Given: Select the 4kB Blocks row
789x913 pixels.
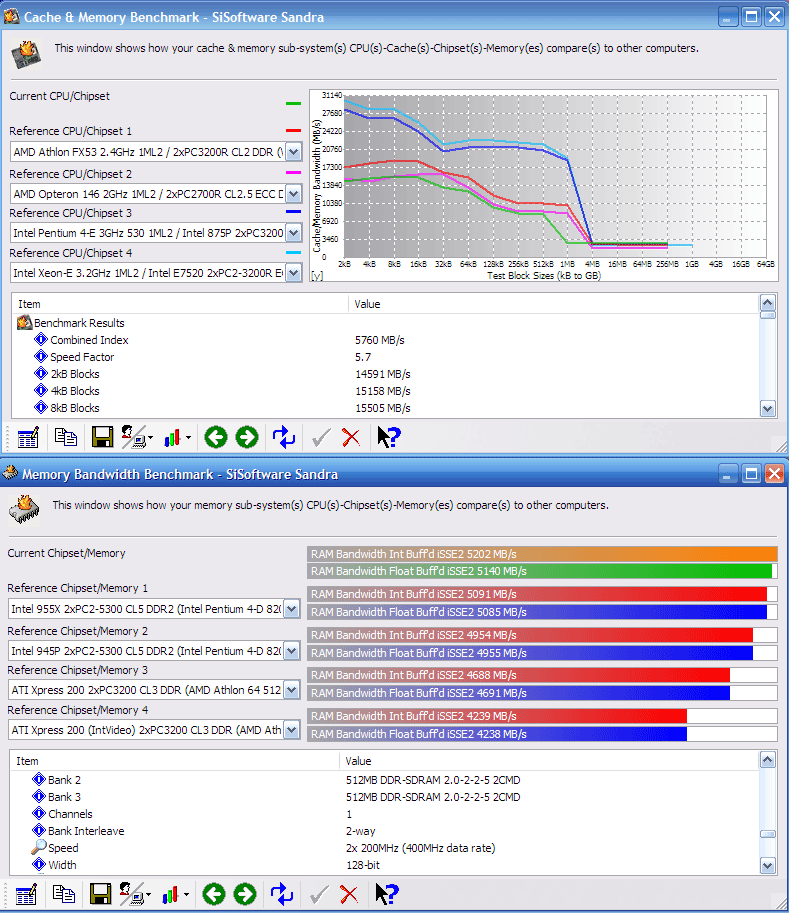Looking at the screenshot, I should point(384,391).
